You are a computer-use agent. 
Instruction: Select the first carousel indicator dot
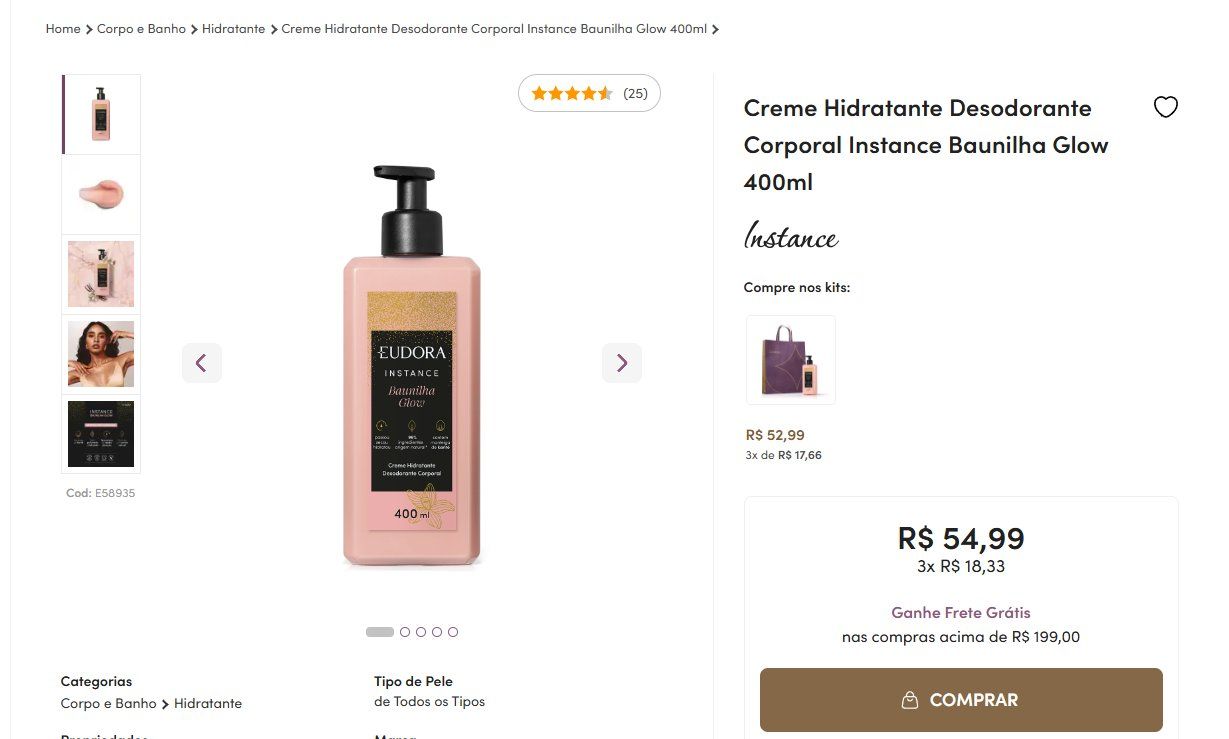tap(380, 632)
